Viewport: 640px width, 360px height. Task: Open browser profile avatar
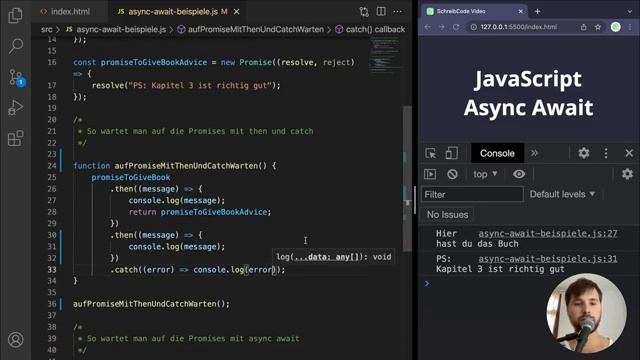616,27
